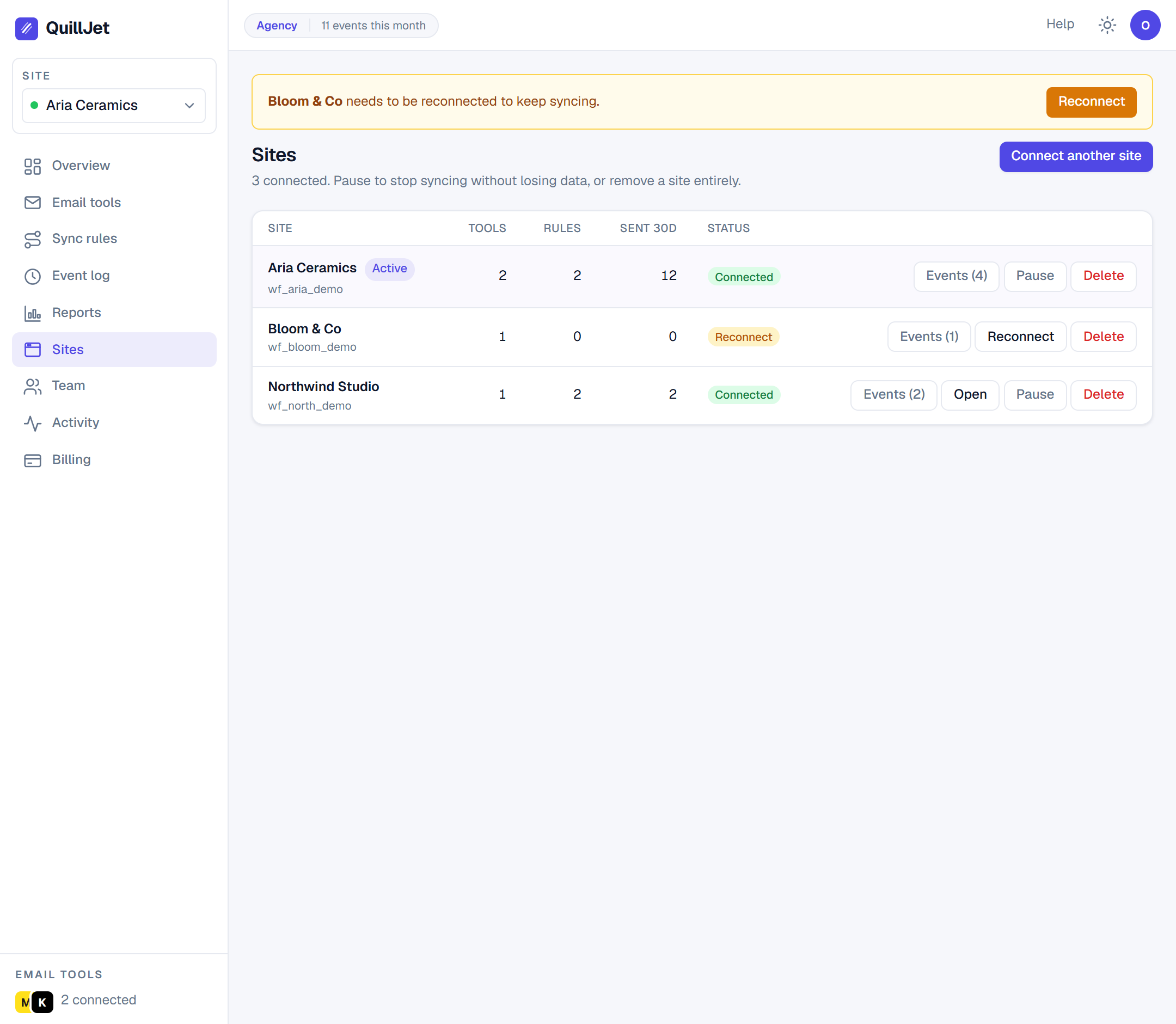1176x1024 pixels.
Task: Click the RULES column header
Action: pyautogui.click(x=561, y=228)
